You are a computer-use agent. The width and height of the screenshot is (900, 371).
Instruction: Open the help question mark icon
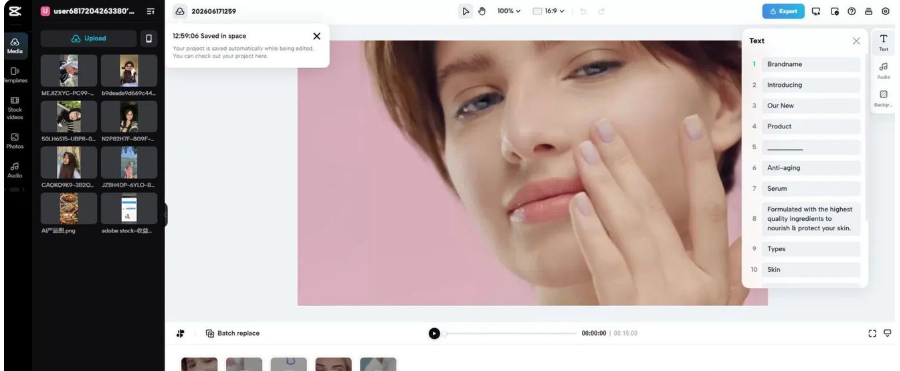(x=851, y=11)
